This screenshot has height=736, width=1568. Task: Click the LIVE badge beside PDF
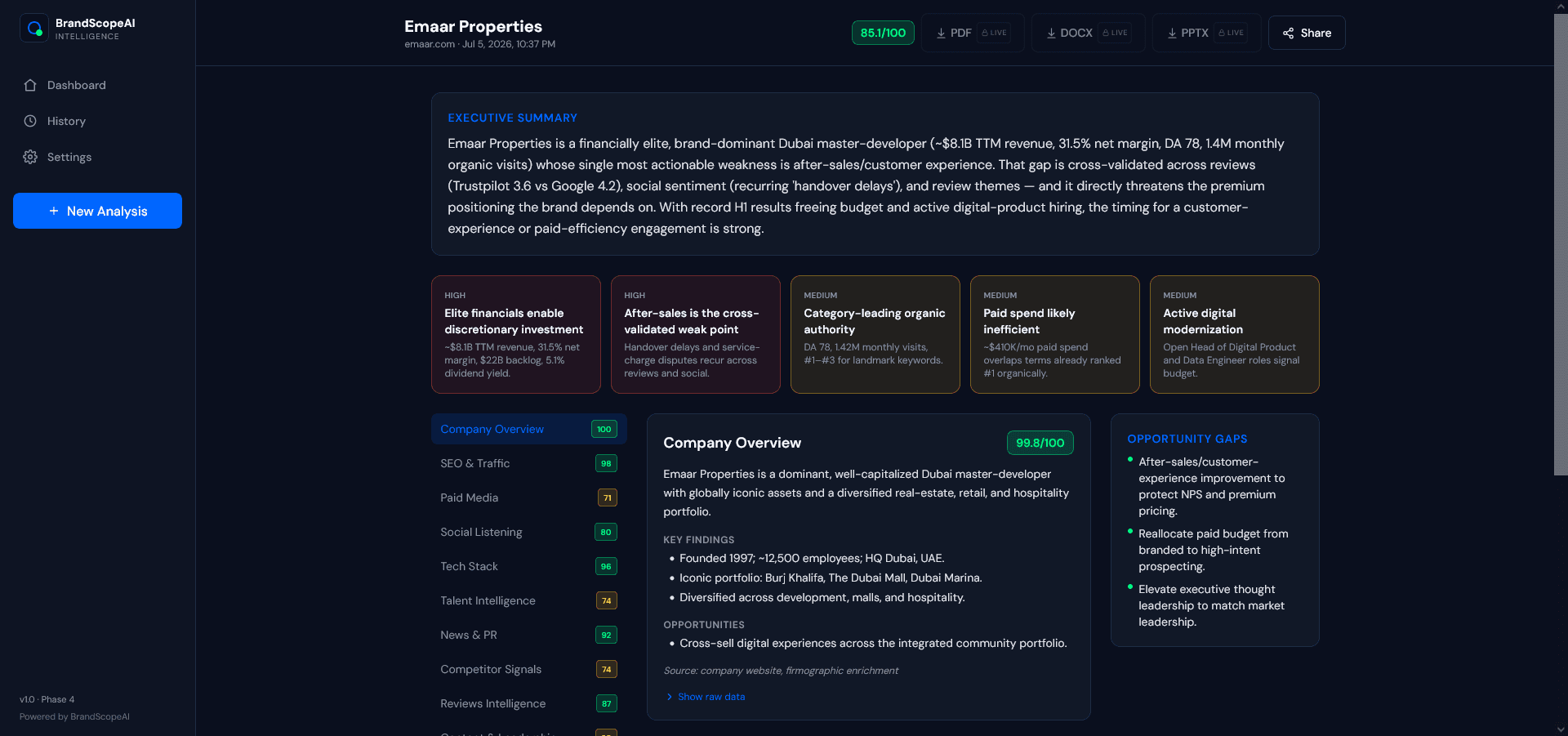click(994, 33)
